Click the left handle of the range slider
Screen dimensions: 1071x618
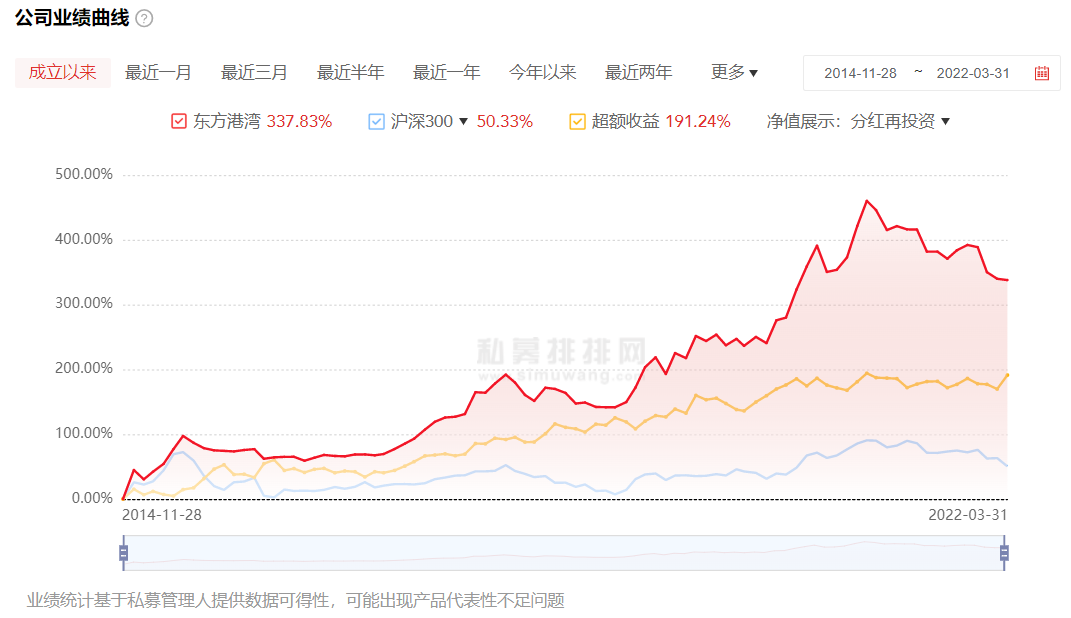pyautogui.click(x=124, y=552)
